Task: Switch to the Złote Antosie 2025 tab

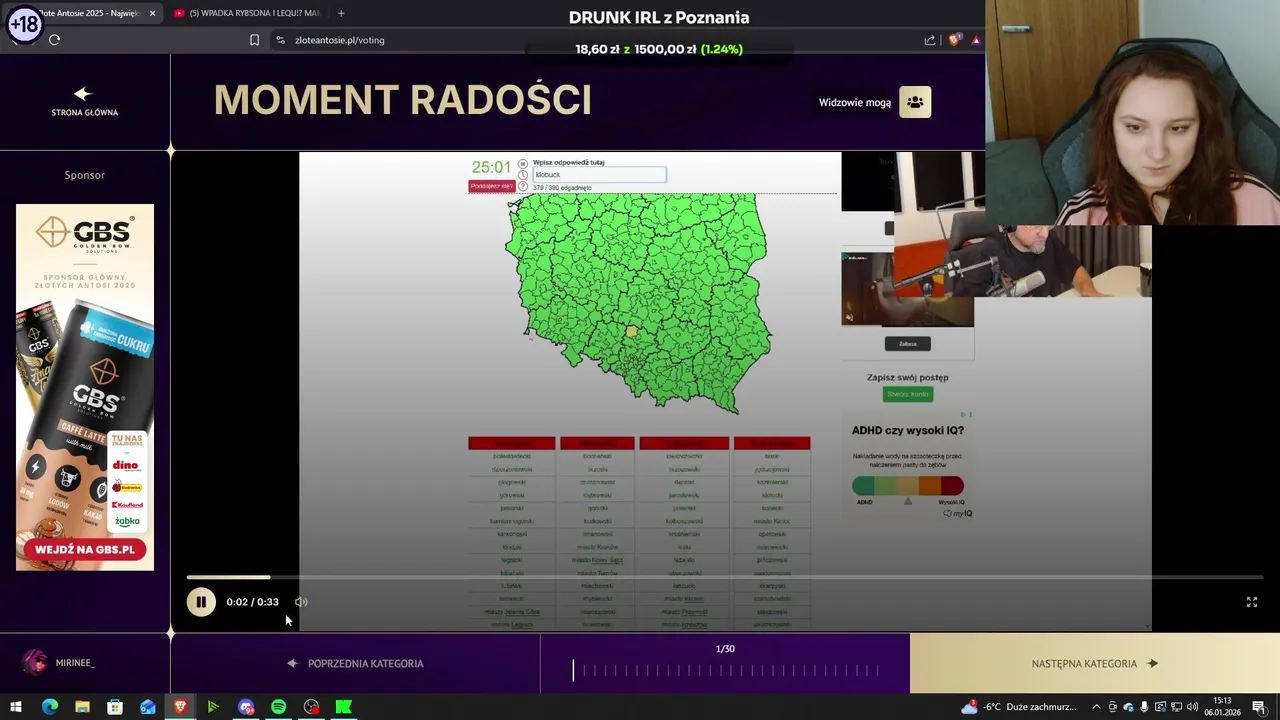Action: click(x=85, y=13)
